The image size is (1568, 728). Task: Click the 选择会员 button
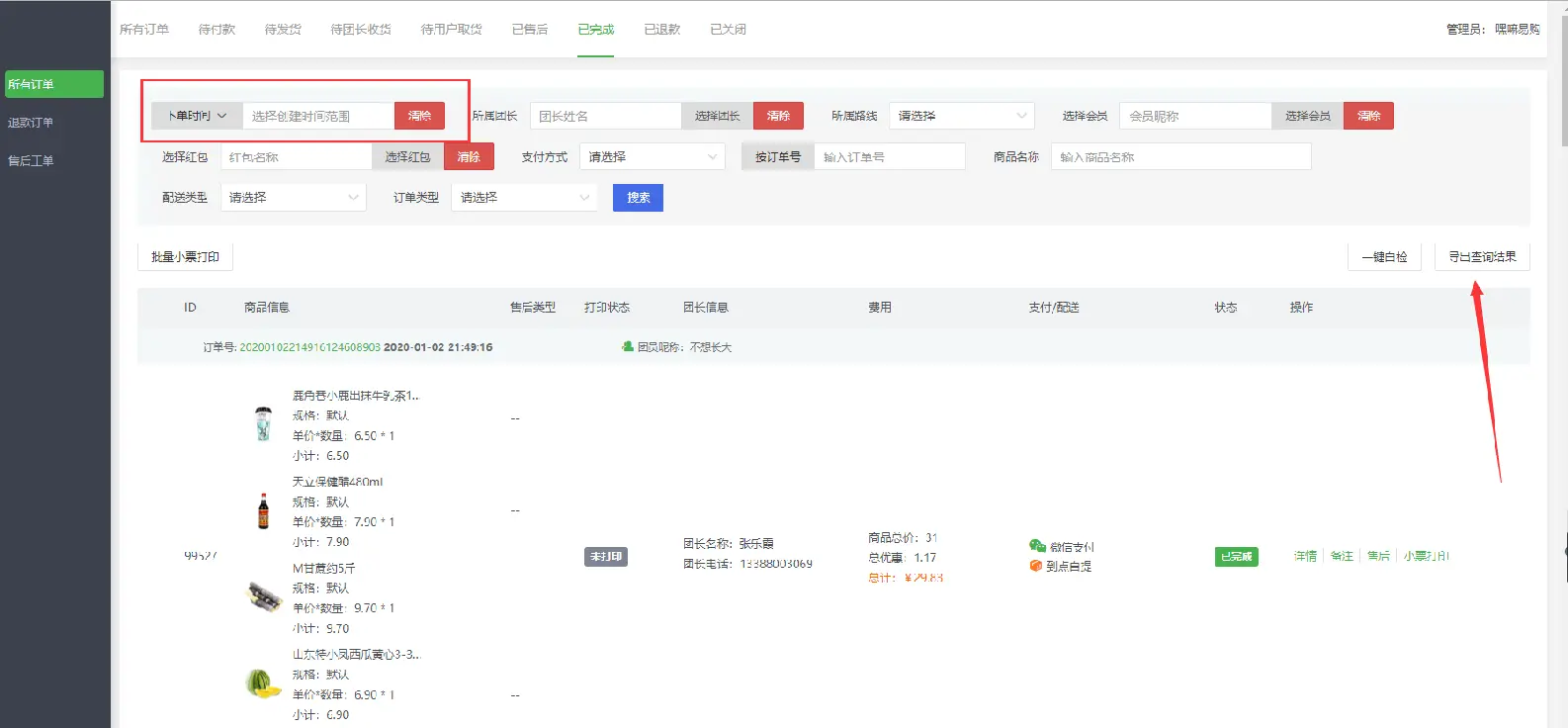pyautogui.click(x=1307, y=116)
